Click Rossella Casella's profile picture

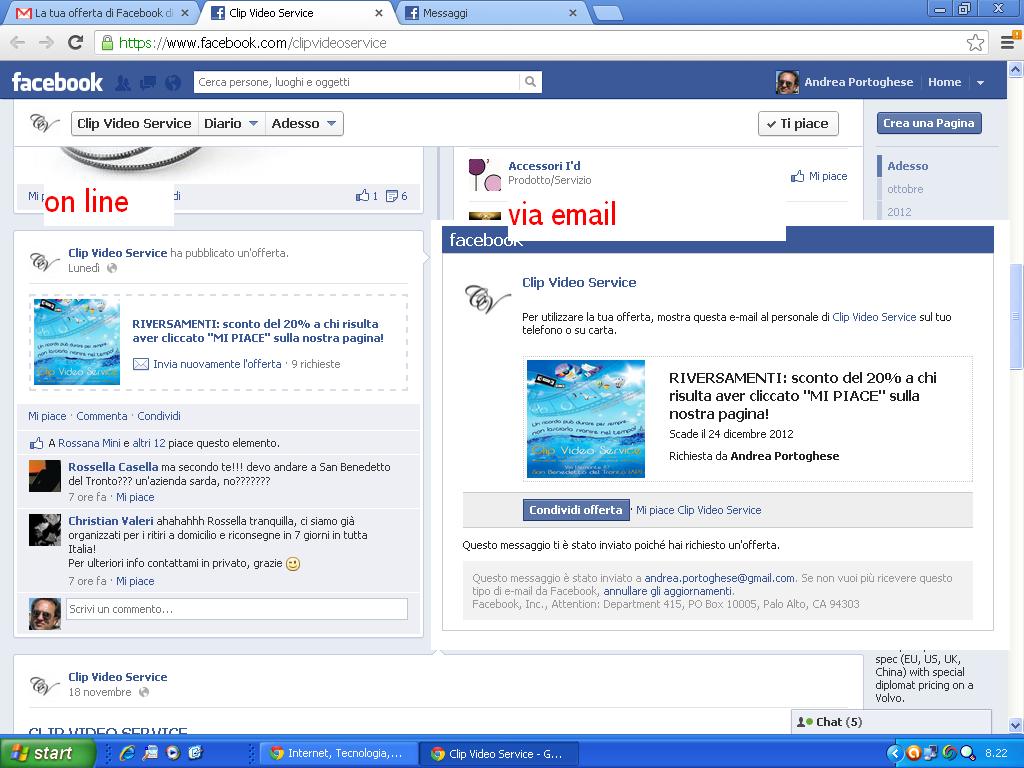tap(45, 475)
